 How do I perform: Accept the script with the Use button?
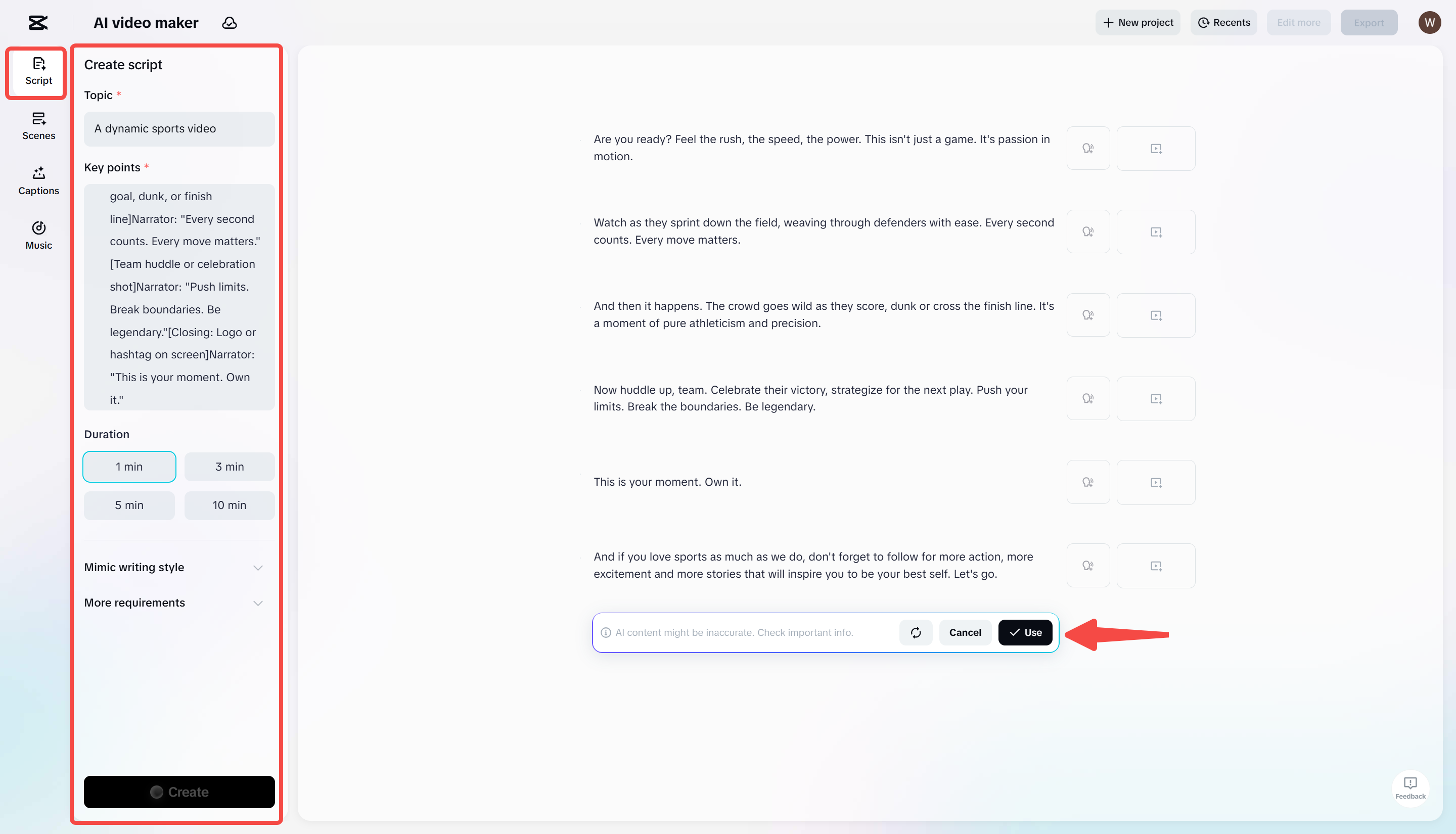click(x=1025, y=632)
